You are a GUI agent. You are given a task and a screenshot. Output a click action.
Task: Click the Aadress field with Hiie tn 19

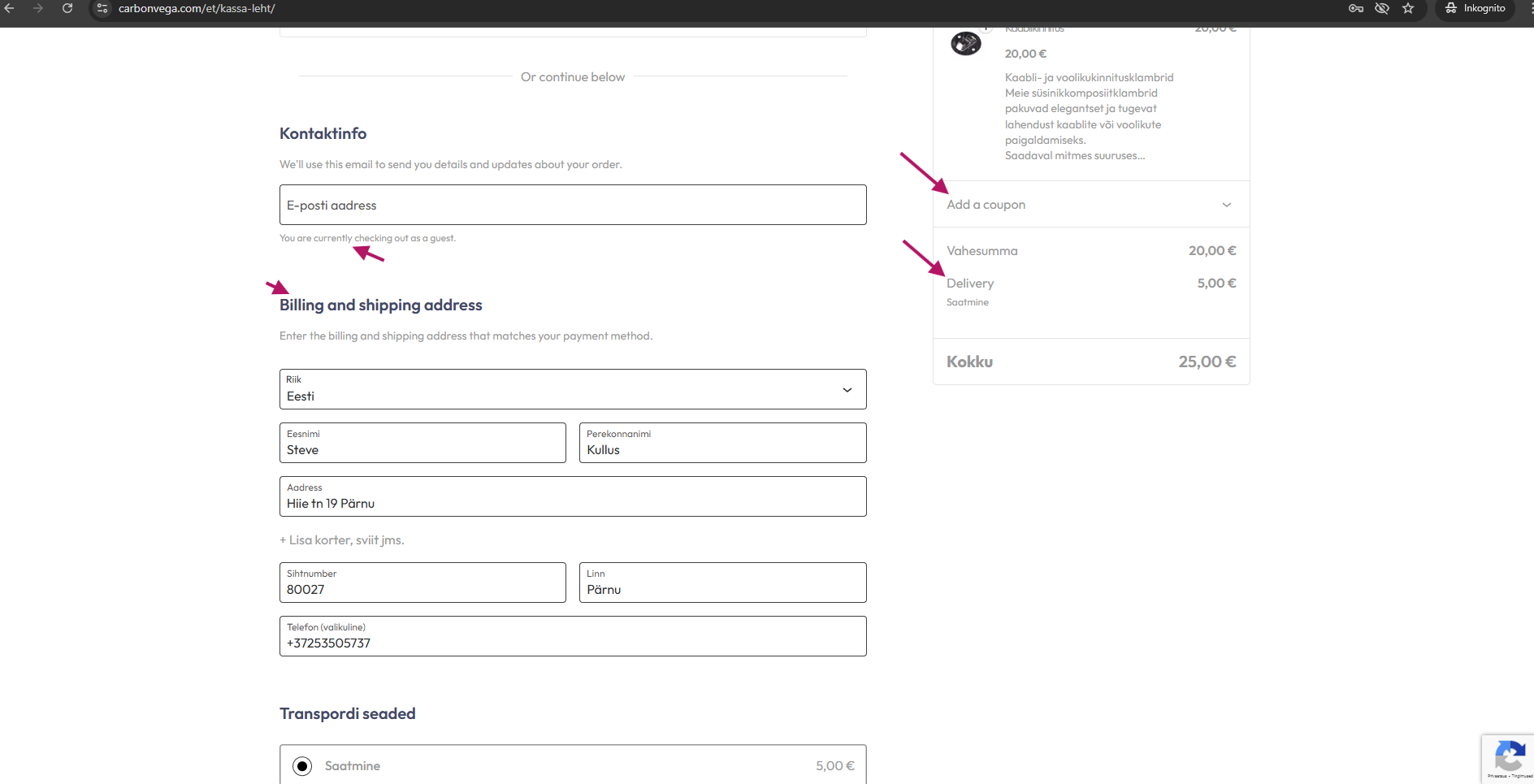click(x=573, y=497)
